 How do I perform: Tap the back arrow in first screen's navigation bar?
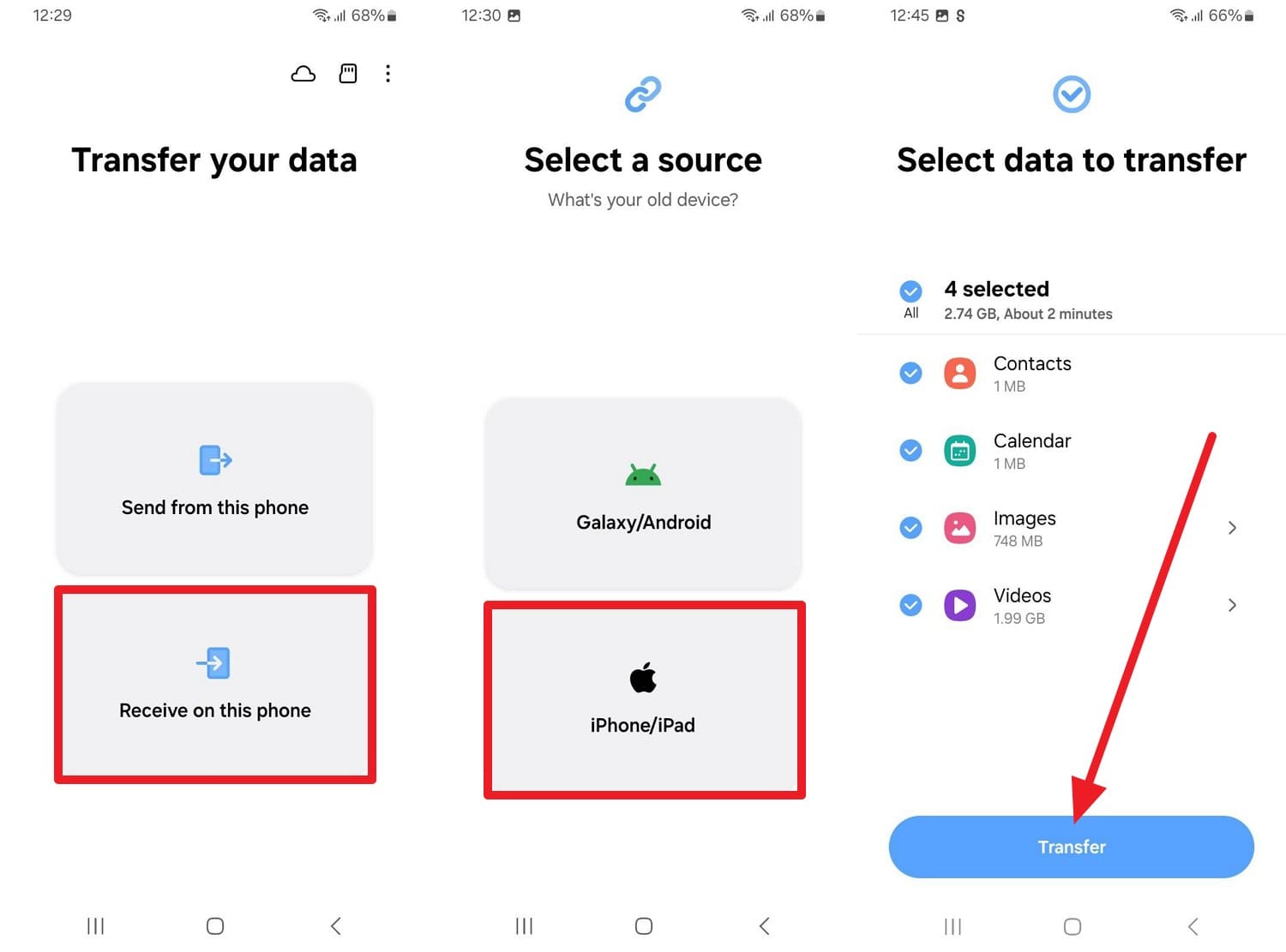pos(336,925)
